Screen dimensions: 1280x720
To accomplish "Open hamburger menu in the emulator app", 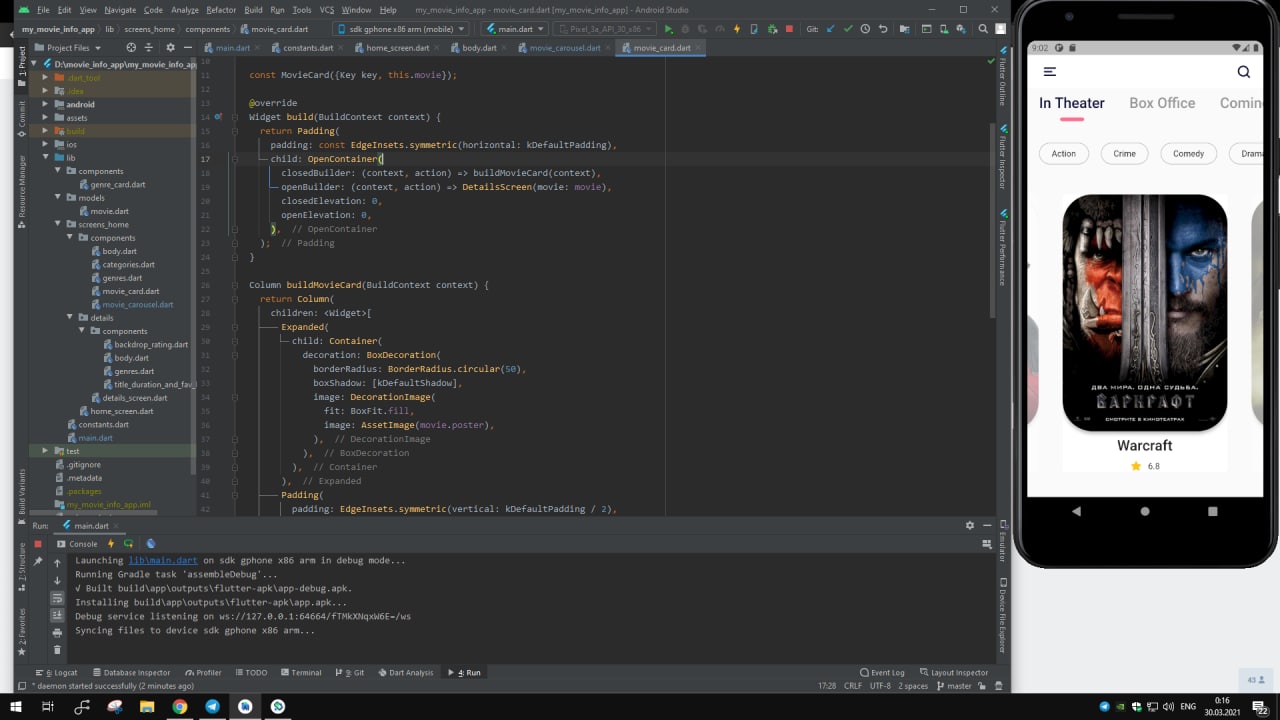I will [x=1050, y=71].
